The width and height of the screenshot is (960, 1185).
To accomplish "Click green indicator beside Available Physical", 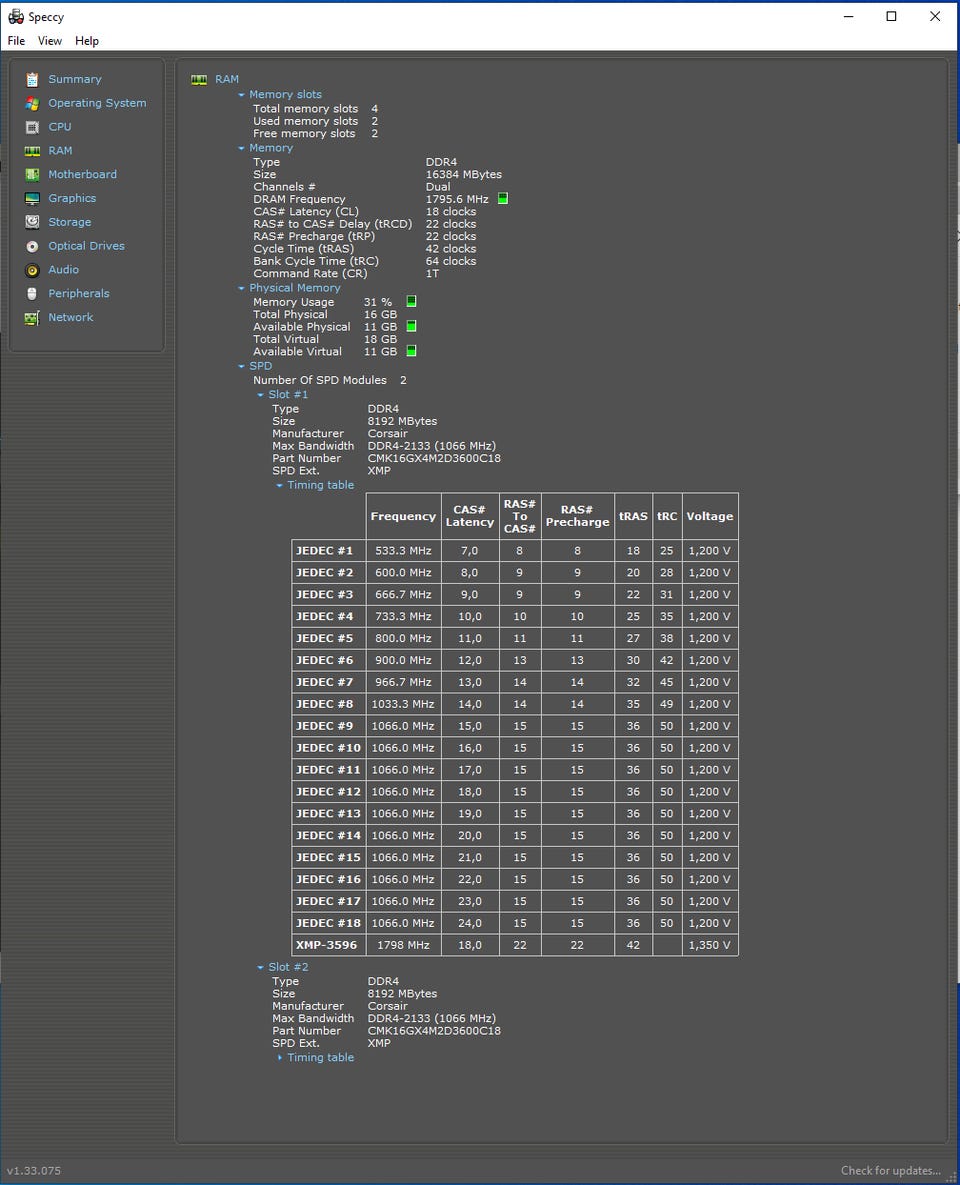I will tap(411, 326).
